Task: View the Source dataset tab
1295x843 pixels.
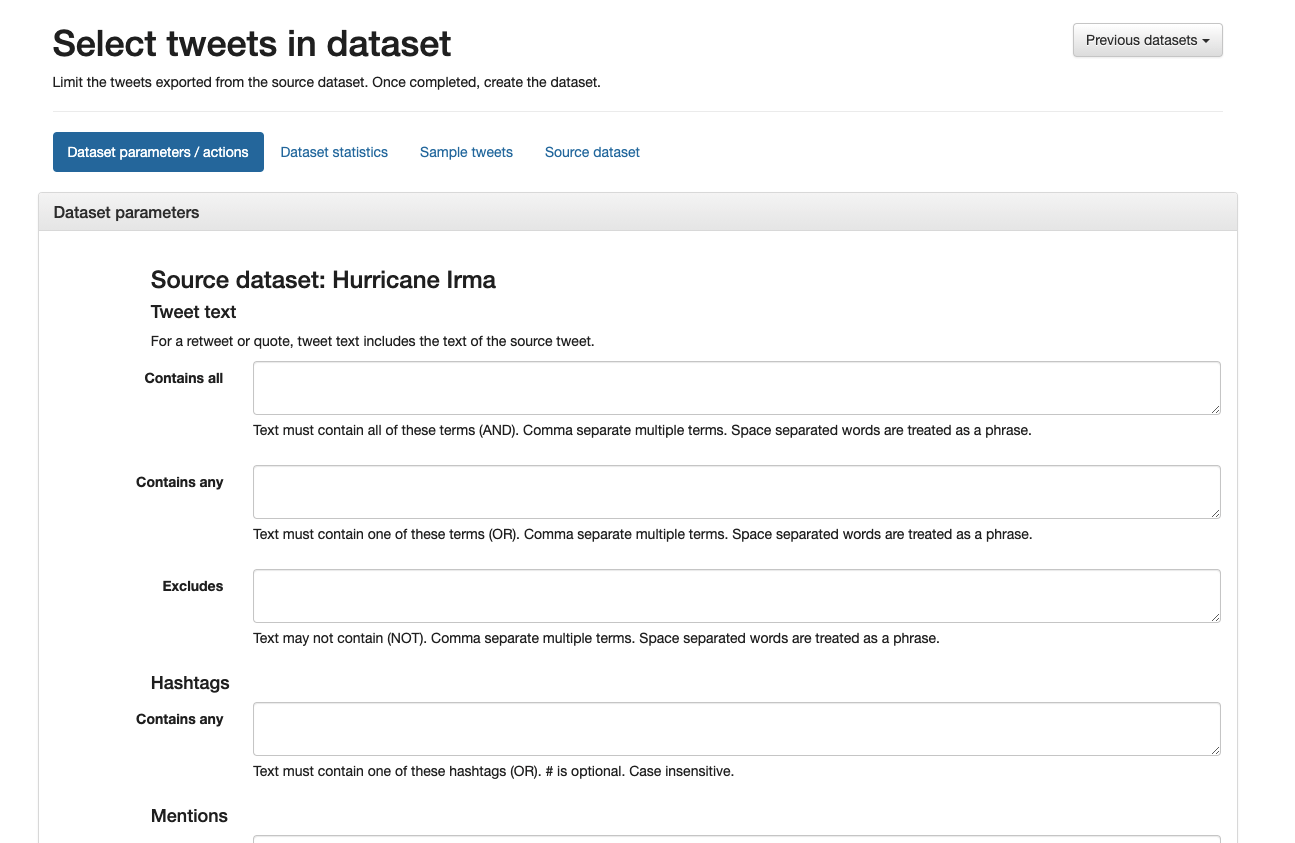Action: (x=591, y=152)
